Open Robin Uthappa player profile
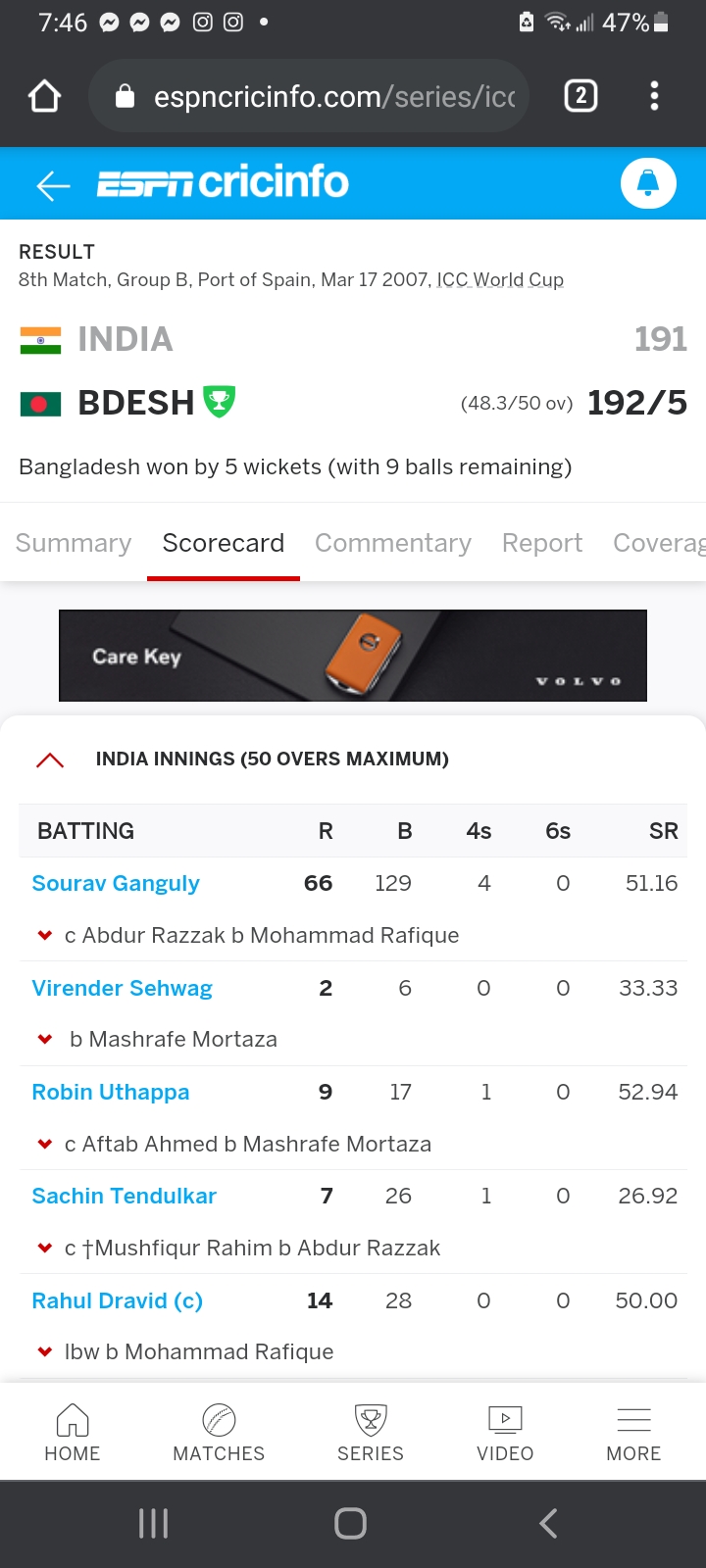Image resolution: width=706 pixels, height=1568 pixels. (111, 1092)
